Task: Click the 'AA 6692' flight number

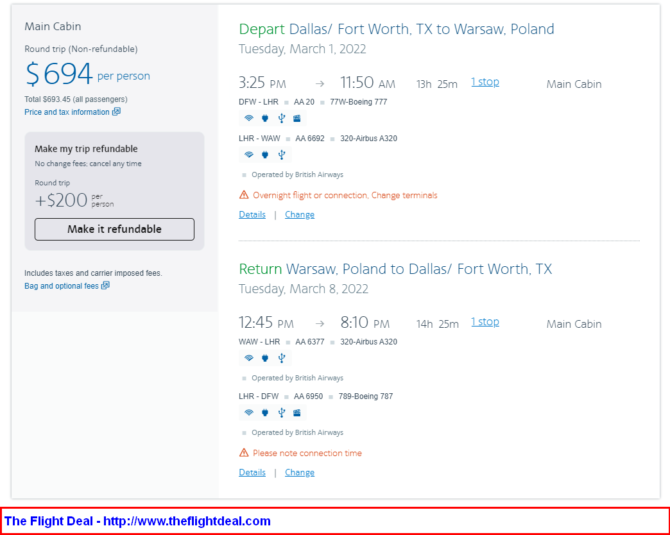Action: [x=310, y=138]
